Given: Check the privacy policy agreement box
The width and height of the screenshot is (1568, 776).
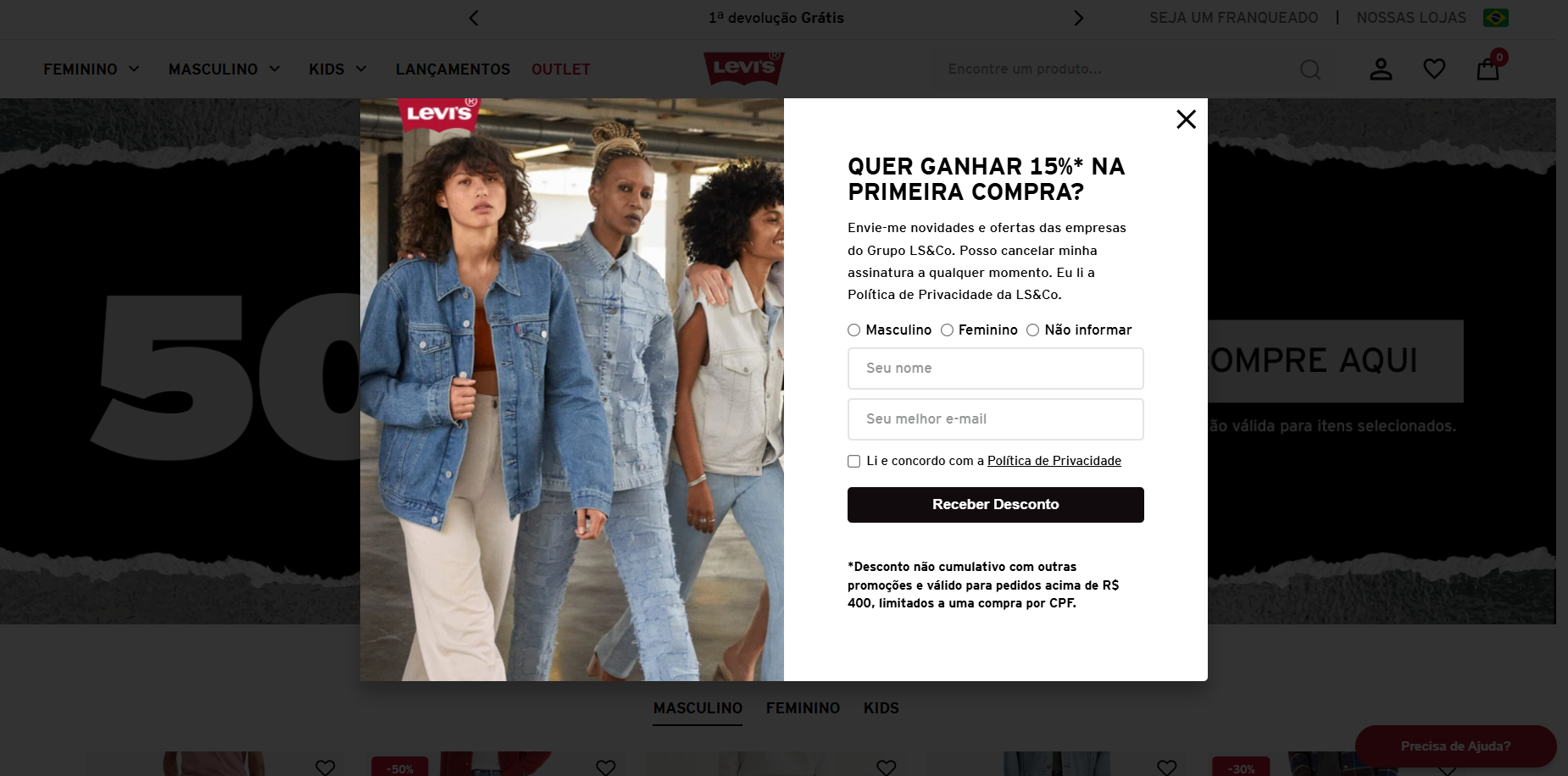Looking at the screenshot, I should coord(854,462).
